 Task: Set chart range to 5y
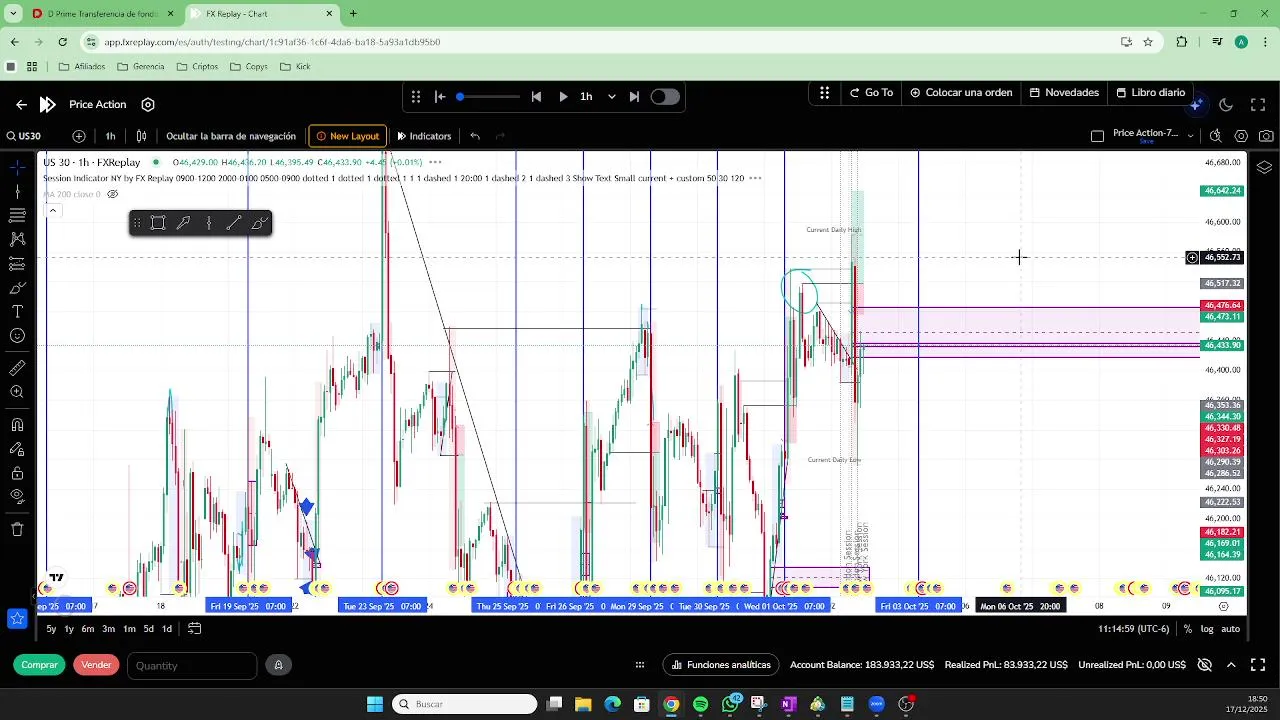point(51,629)
